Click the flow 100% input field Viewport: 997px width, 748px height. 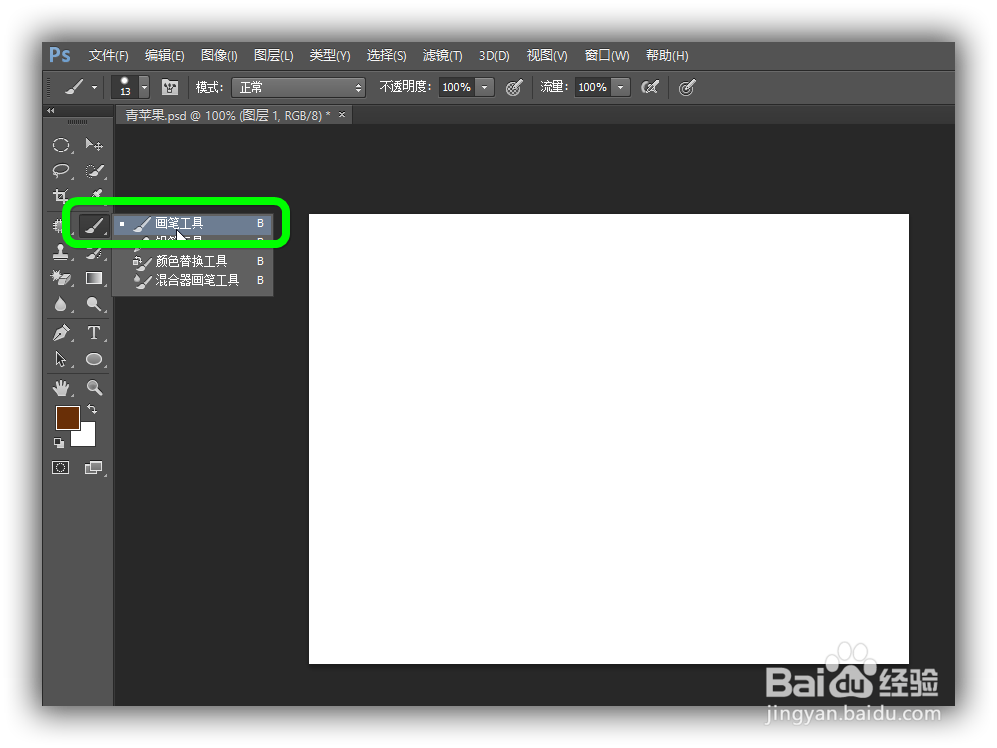pos(593,87)
